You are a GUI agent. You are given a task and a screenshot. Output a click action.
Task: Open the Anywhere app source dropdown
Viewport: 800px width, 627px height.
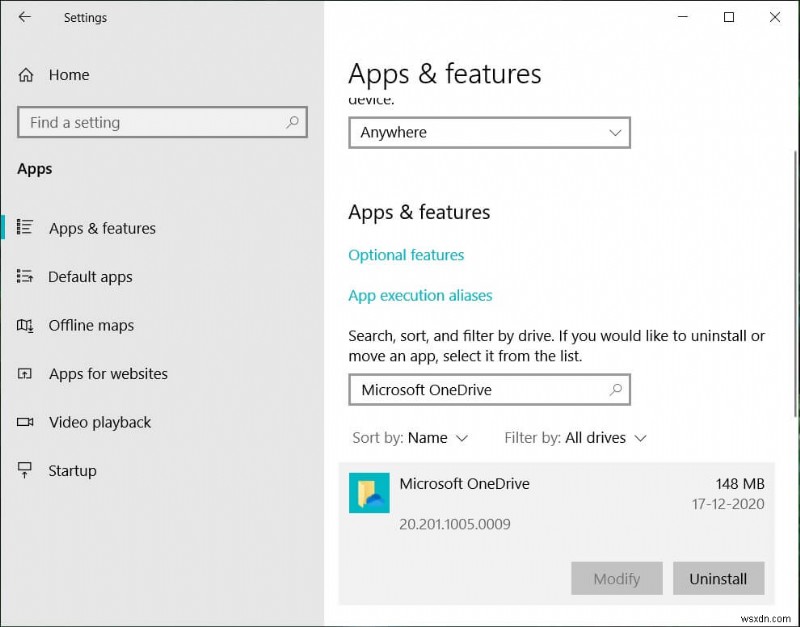[x=489, y=132]
